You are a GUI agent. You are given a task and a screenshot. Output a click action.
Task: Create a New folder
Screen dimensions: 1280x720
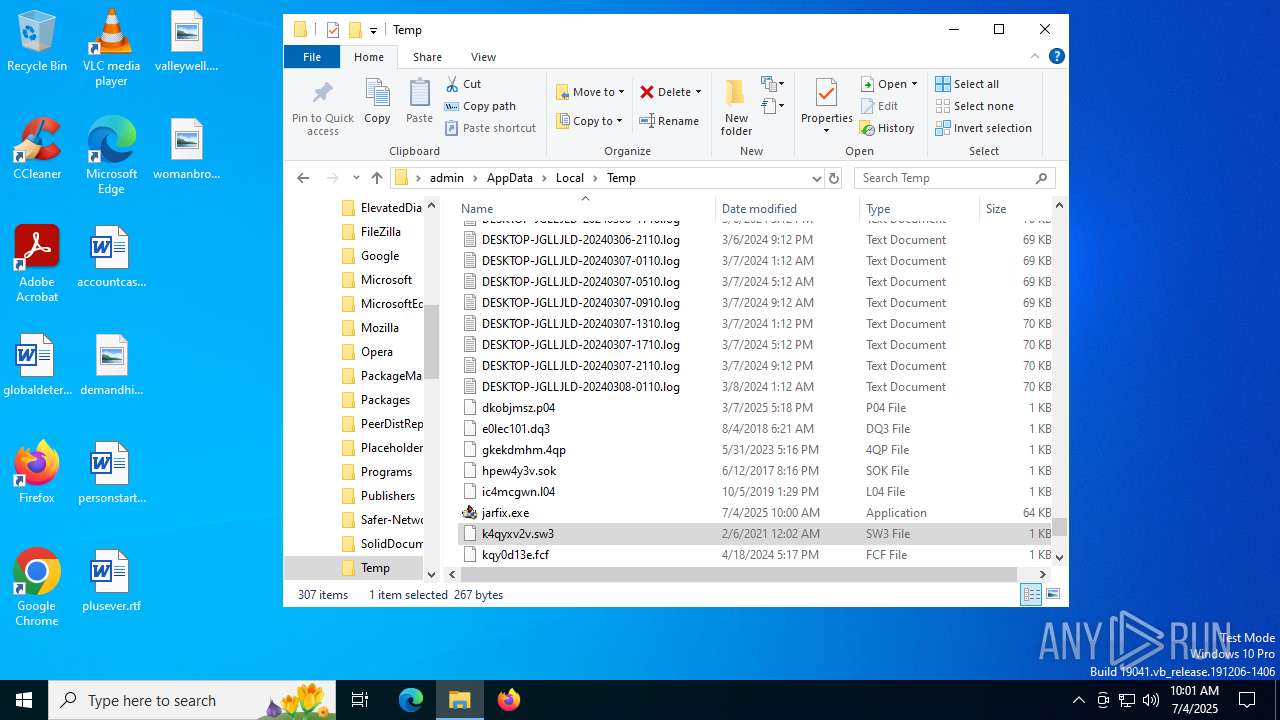[736, 107]
